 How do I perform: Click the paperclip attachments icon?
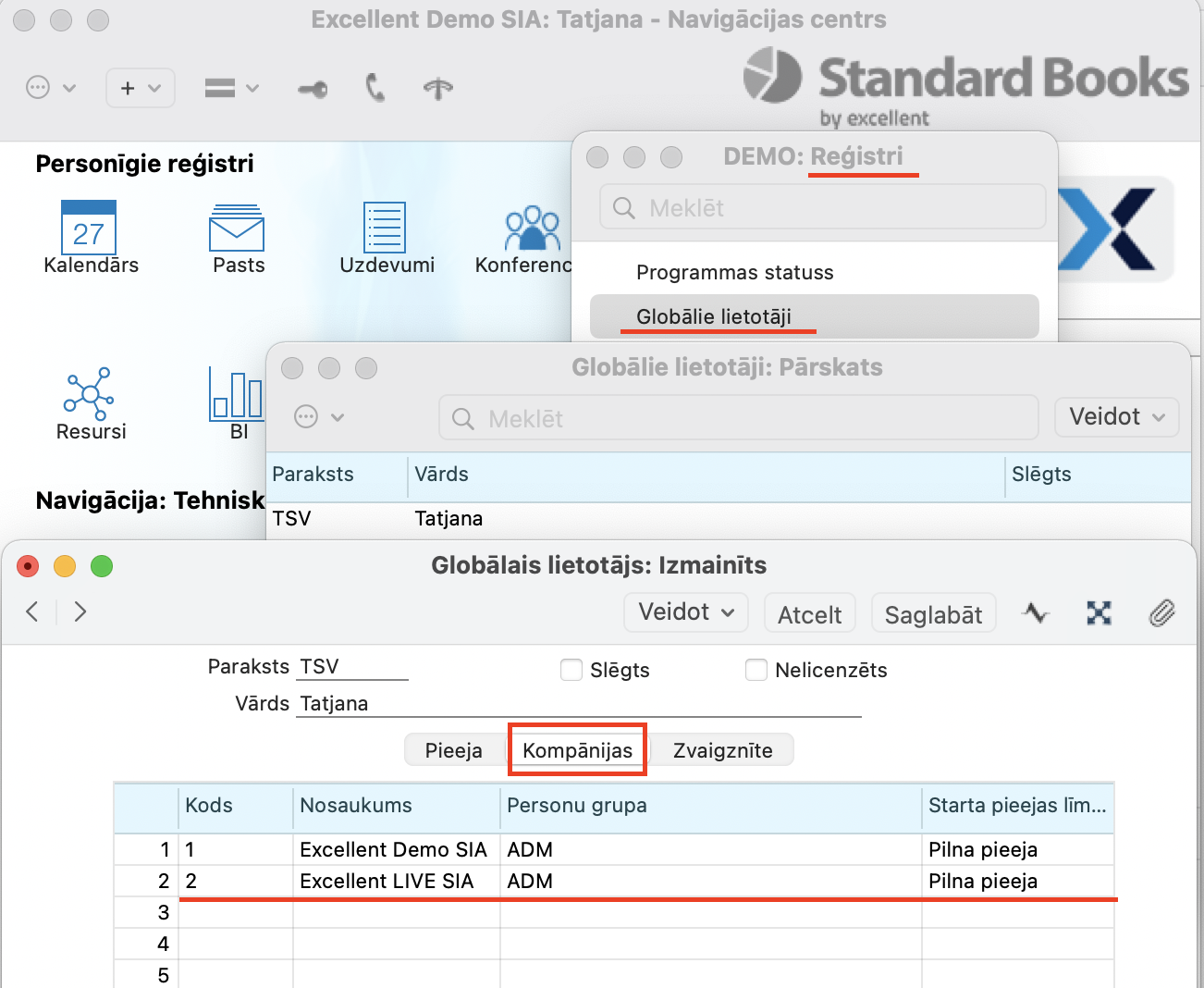[1161, 612]
